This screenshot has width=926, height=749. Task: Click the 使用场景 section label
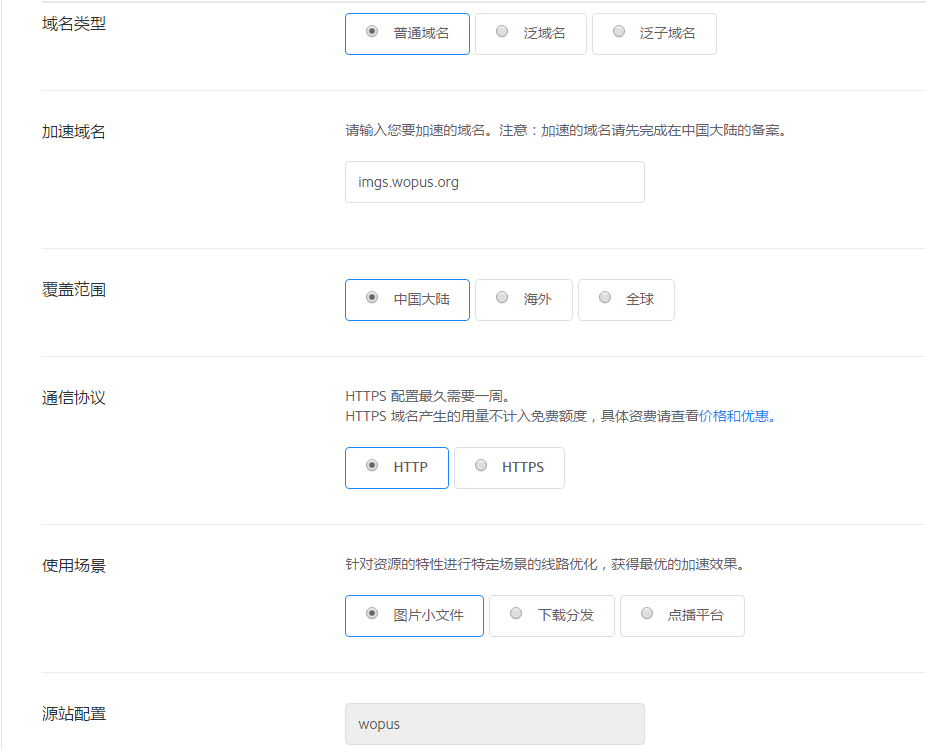point(74,566)
